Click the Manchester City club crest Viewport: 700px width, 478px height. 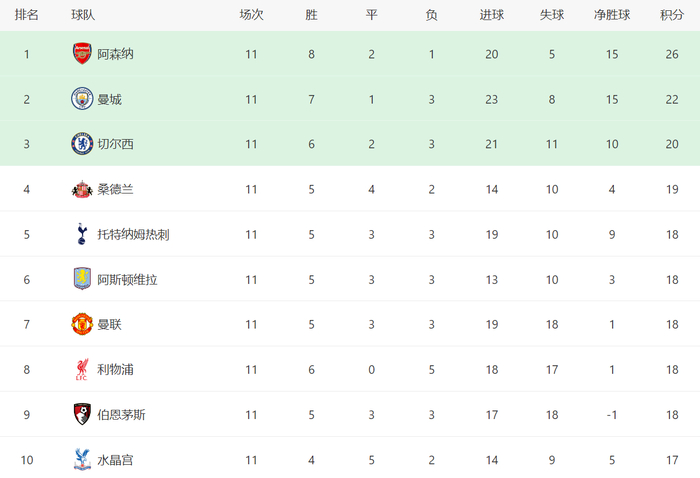(82, 99)
